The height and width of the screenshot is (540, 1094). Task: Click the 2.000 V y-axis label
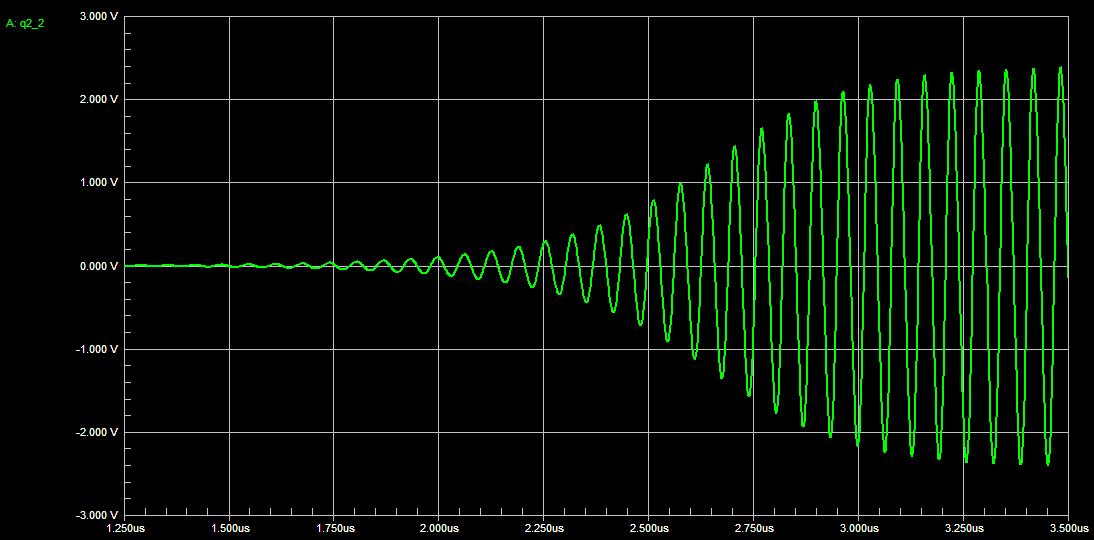click(x=99, y=100)
